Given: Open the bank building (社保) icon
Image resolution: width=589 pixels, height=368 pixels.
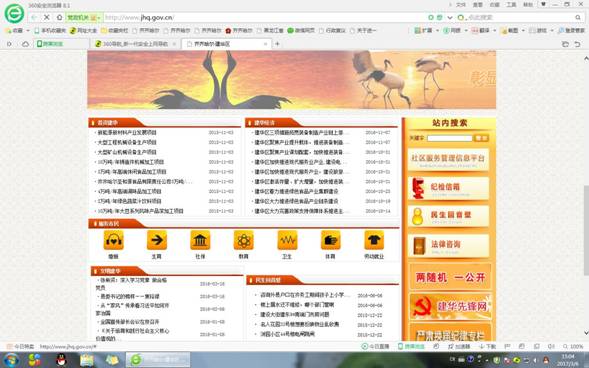Looking at the screenshot, I should [x=200, y=240].
